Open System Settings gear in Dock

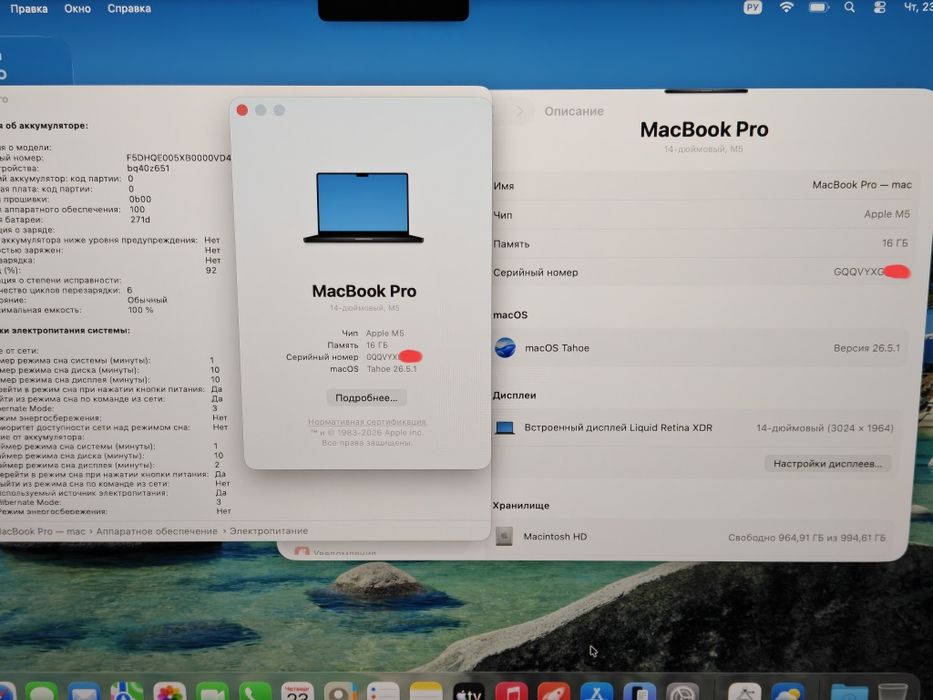tap(682, 693)
